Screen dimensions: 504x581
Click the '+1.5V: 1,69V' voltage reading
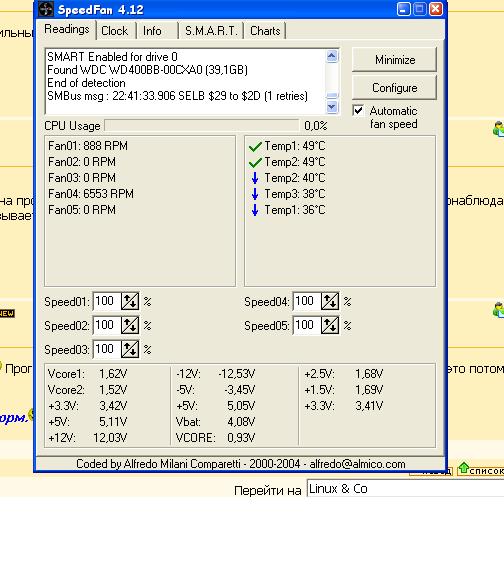344,390
